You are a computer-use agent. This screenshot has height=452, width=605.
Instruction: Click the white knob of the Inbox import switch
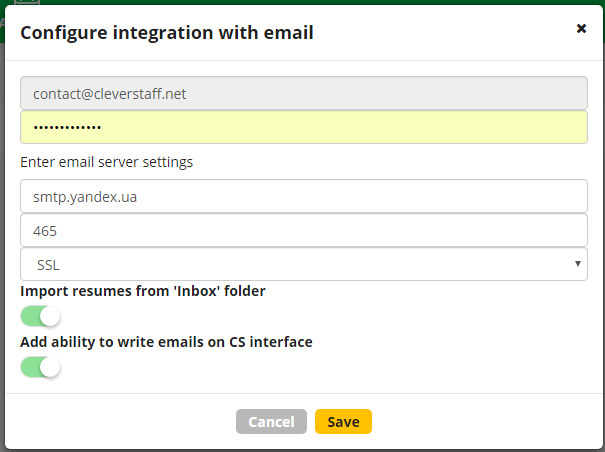coord(50,316)
